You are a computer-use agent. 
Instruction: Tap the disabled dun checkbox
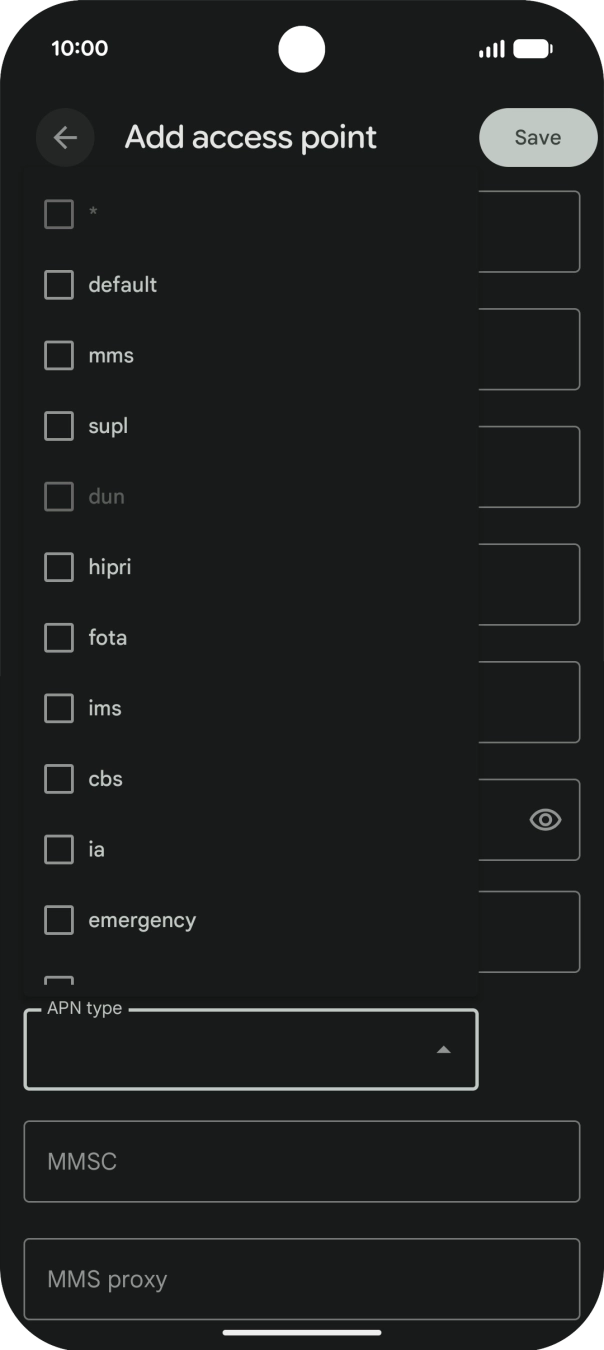(58, 496)
